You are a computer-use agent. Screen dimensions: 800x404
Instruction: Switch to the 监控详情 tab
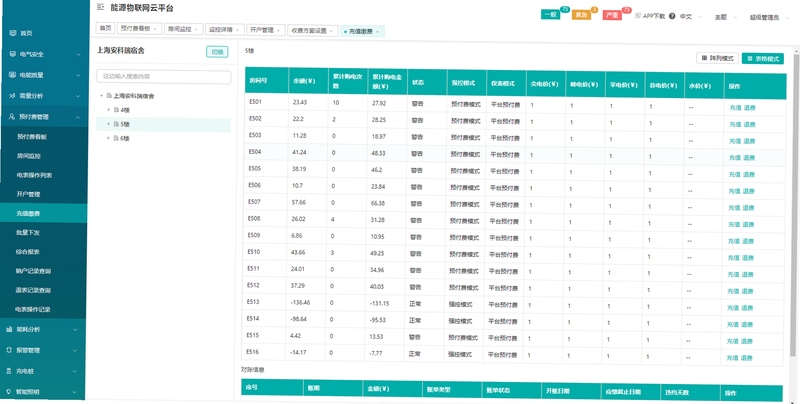(225, 30)
